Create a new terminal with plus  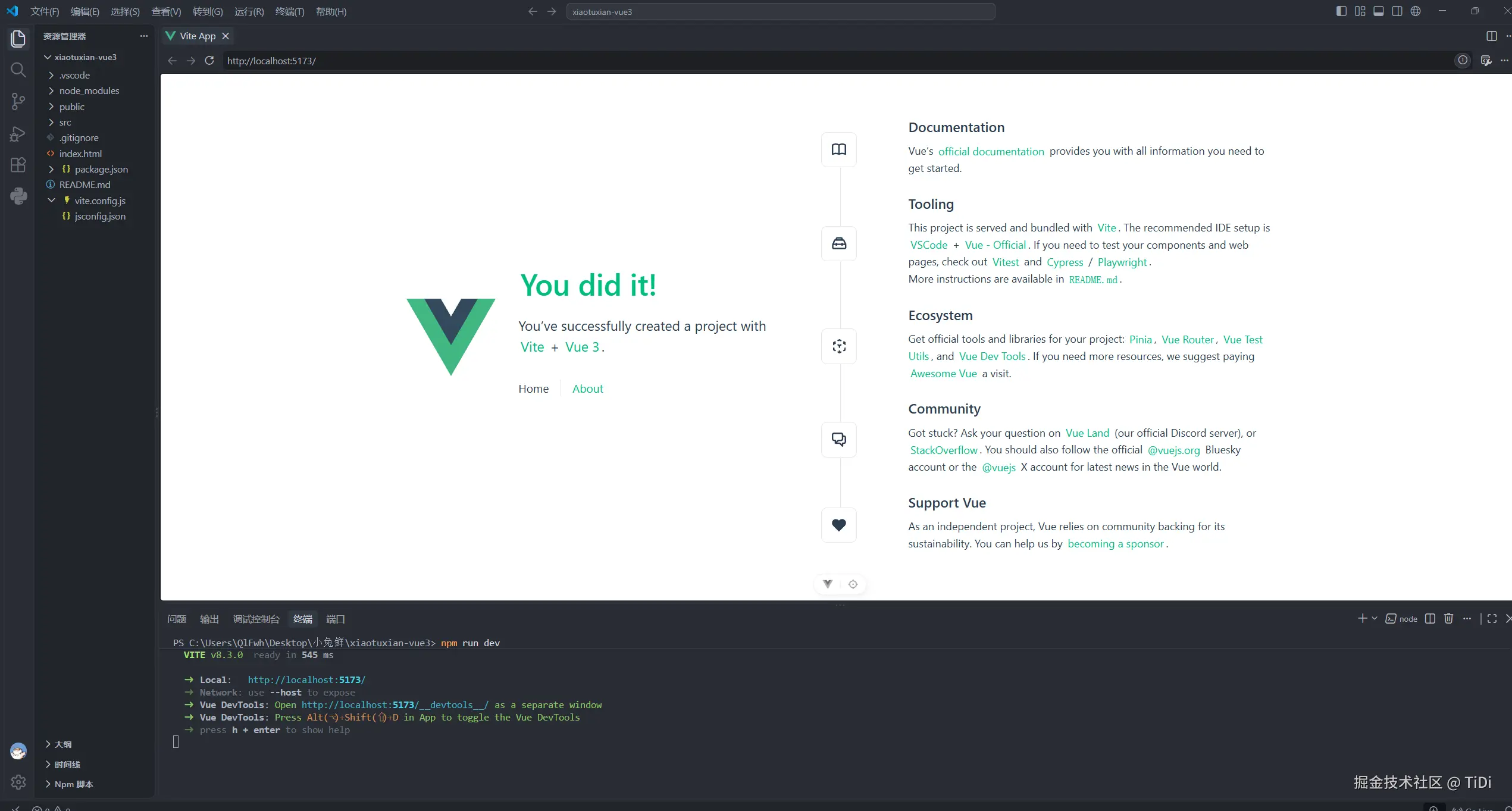click(x=1362, y=619)
